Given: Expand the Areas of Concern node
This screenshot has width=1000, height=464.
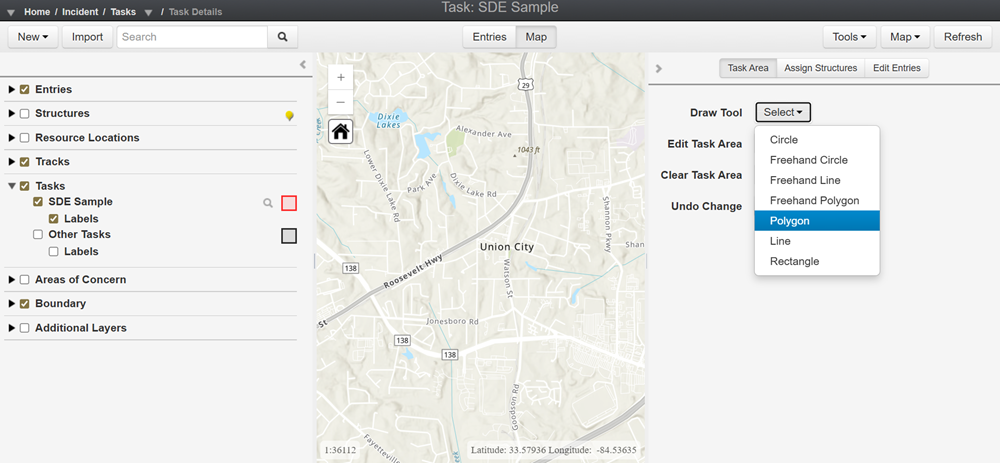Looking at the screenshot, I should click(x=11, y=280).
